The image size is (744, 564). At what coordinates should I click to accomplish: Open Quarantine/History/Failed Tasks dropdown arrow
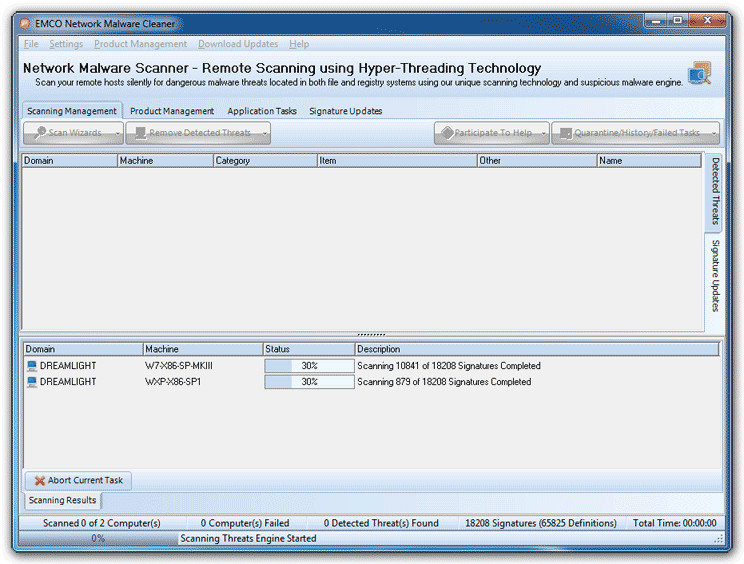[x=714, y=134]
